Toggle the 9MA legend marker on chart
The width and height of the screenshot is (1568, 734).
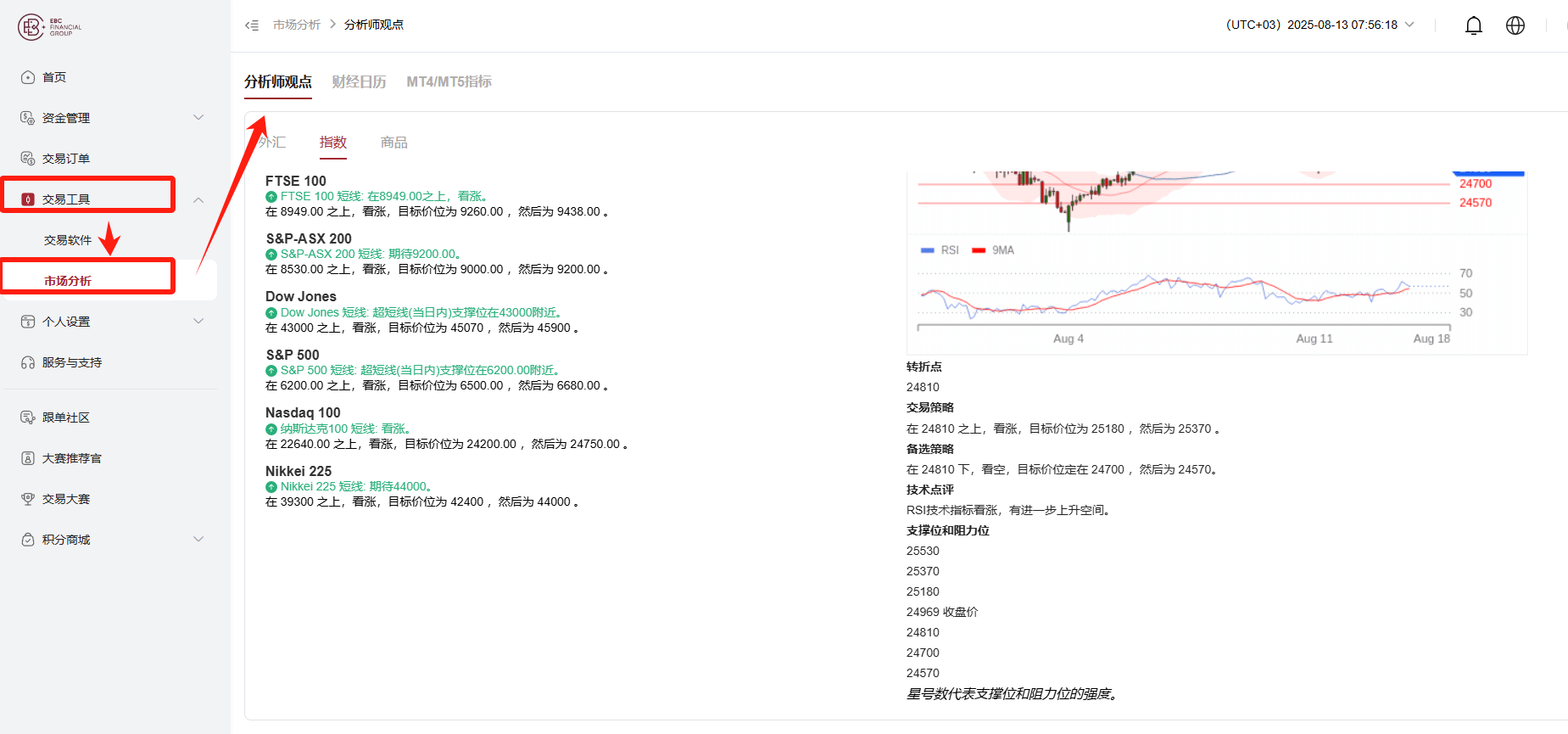[979, 250]
